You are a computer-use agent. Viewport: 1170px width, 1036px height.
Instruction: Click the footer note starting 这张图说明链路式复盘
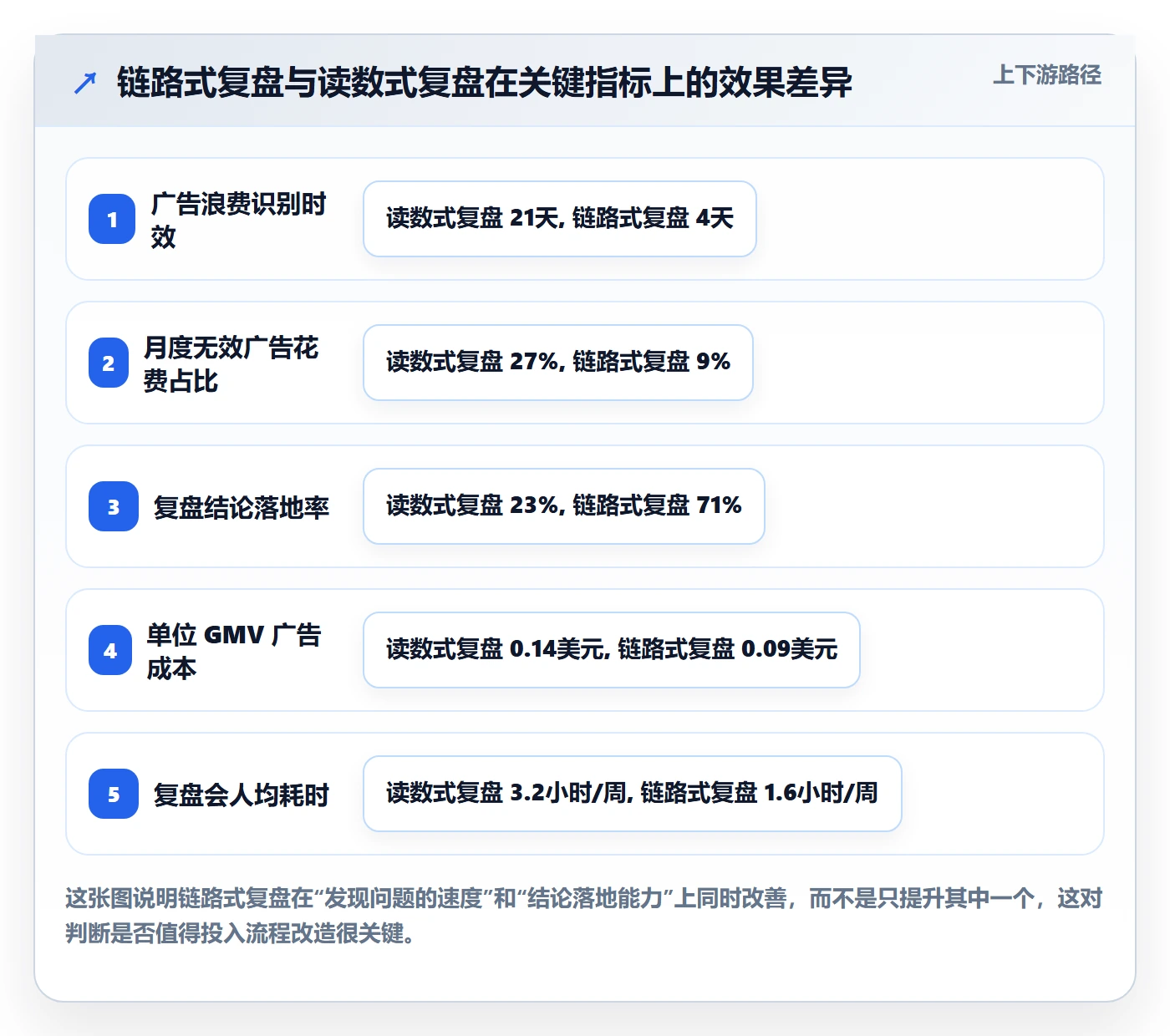[x=584, y=916]
